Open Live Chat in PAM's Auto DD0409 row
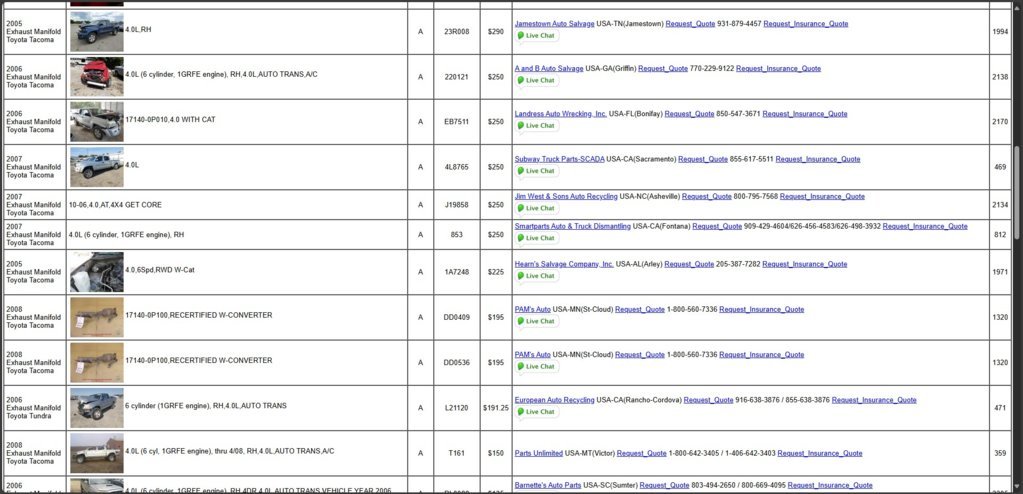This screenshot has width=1023, height=494. pos(536,321)
